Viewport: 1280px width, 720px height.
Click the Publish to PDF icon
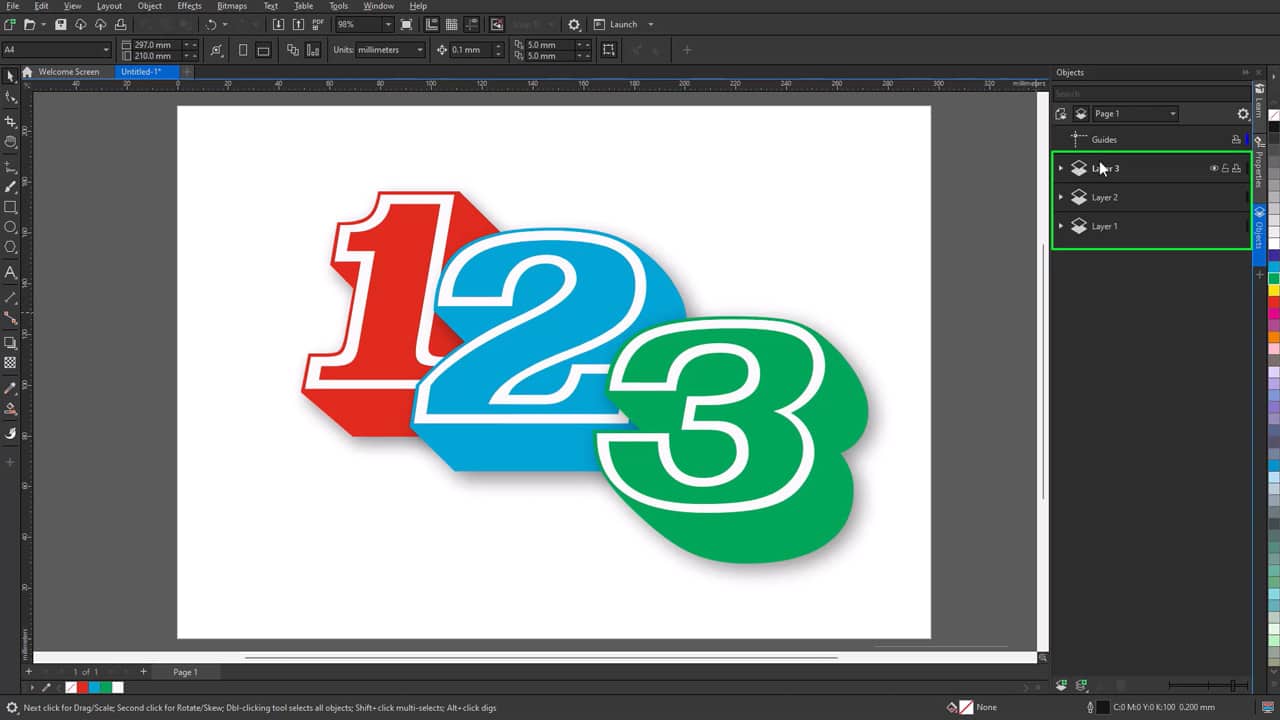pos(317,24)
